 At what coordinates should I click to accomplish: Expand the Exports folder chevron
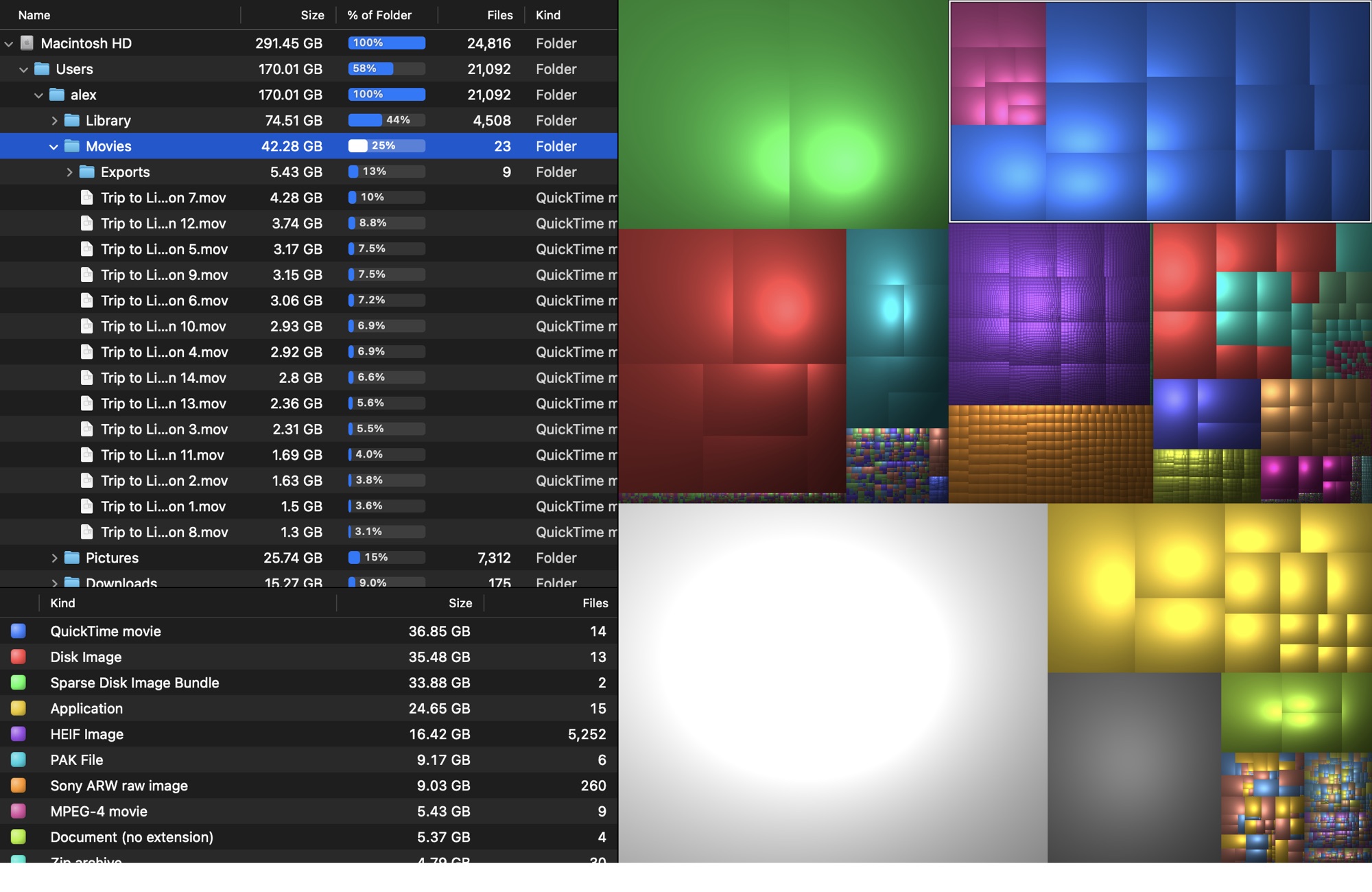(69, 172)
